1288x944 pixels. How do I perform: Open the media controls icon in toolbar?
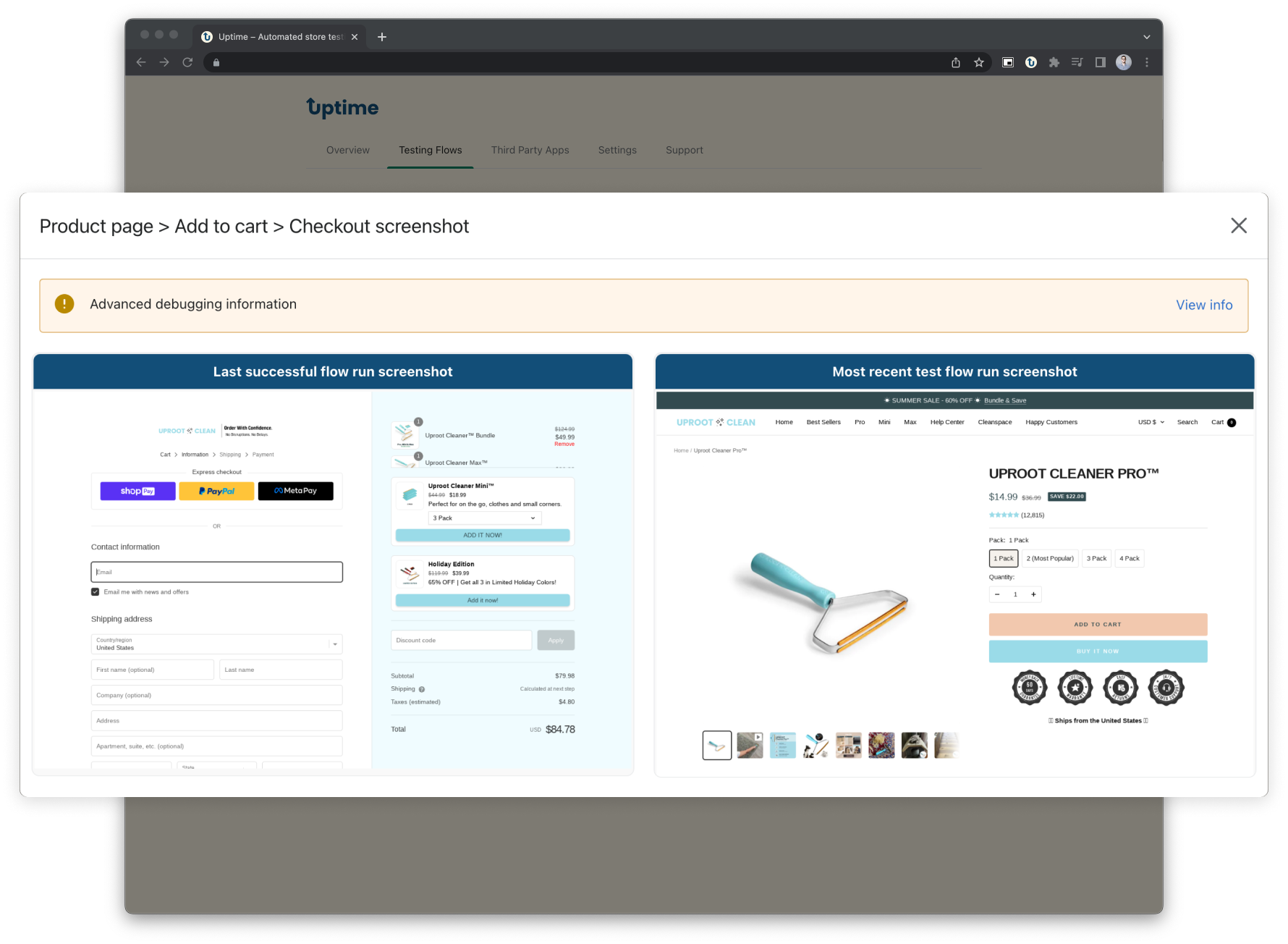(1077, 62)
